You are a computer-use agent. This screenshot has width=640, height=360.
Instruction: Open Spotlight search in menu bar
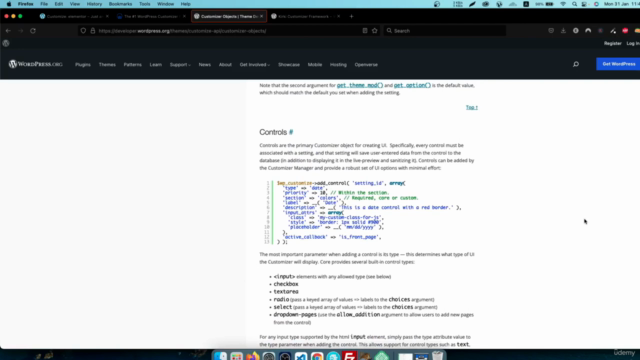[x=574, y=4]
